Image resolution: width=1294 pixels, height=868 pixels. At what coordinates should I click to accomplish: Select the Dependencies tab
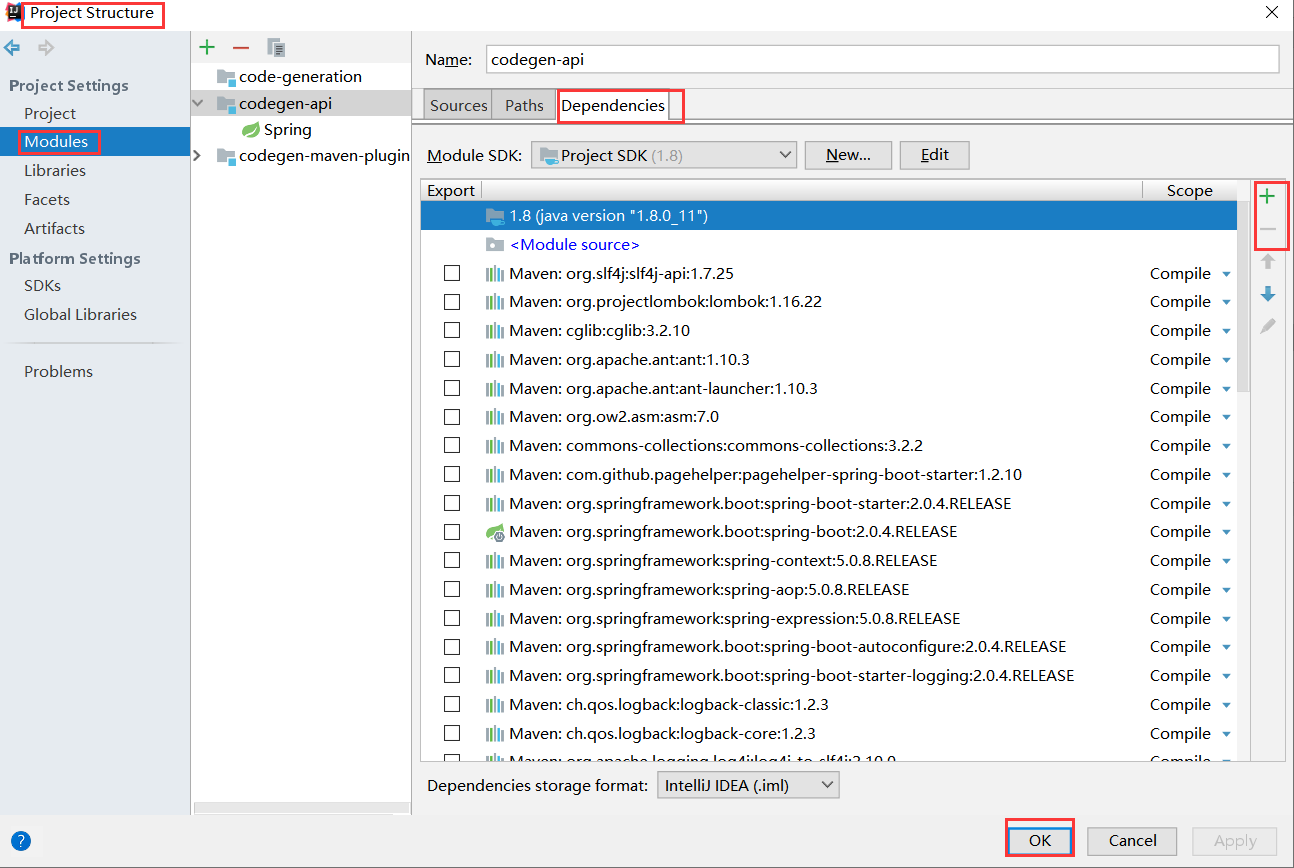(x=613, y=105)
